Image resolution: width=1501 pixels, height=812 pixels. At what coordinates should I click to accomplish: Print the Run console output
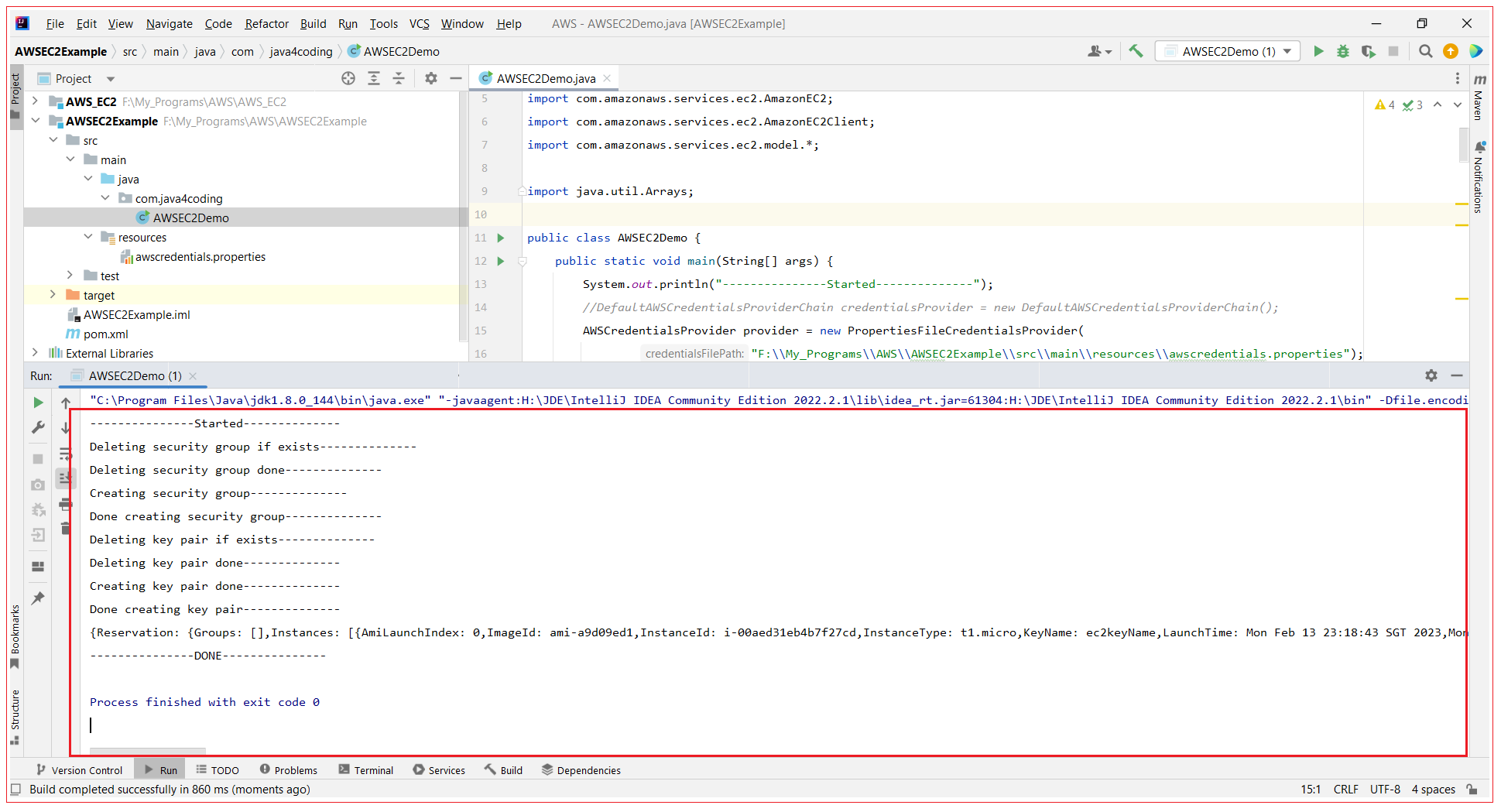click(x=66, y=504)
